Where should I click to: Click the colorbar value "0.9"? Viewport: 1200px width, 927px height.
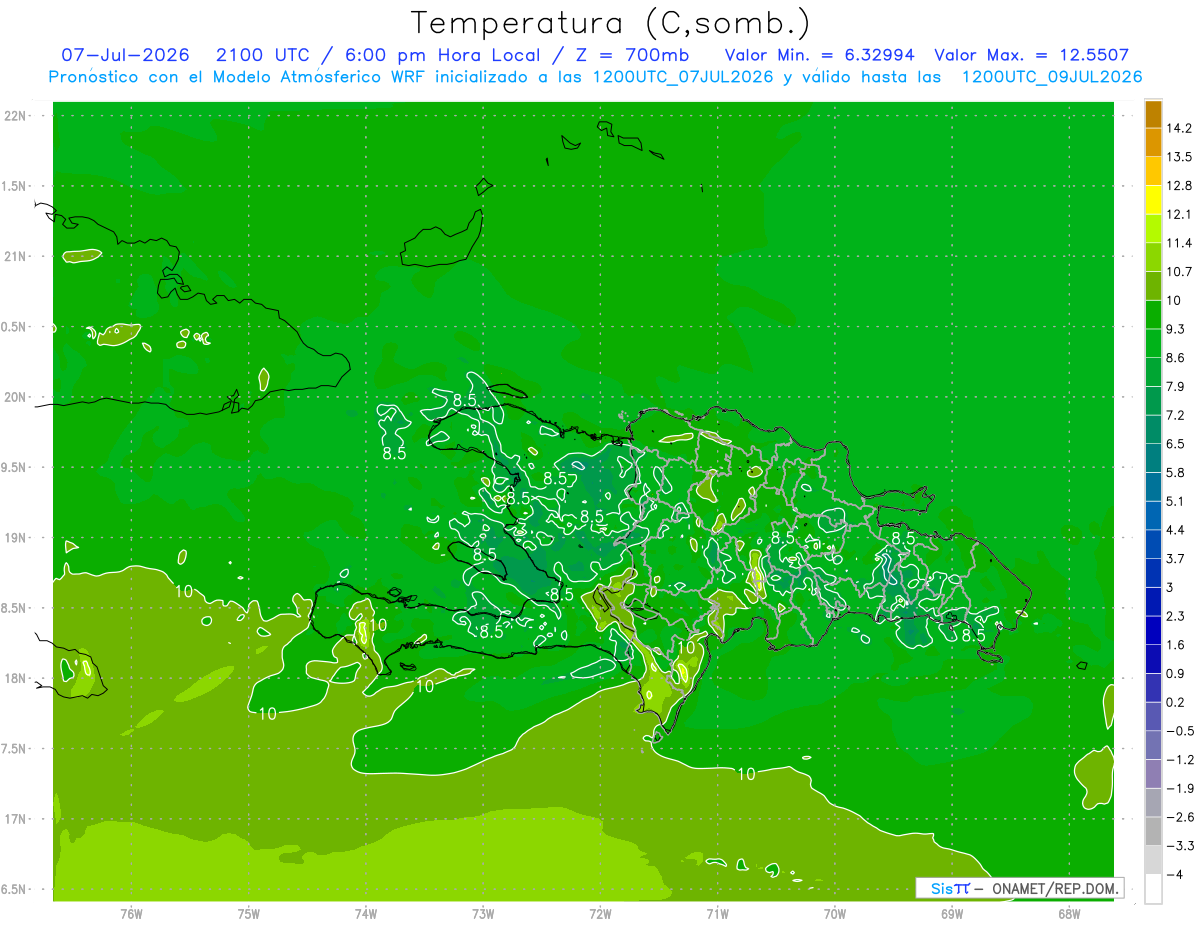[x=1176, y=674]
